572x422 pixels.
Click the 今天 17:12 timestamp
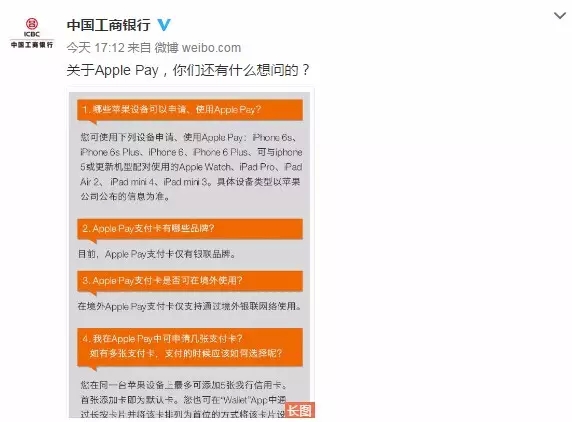(x=96, y=48)
